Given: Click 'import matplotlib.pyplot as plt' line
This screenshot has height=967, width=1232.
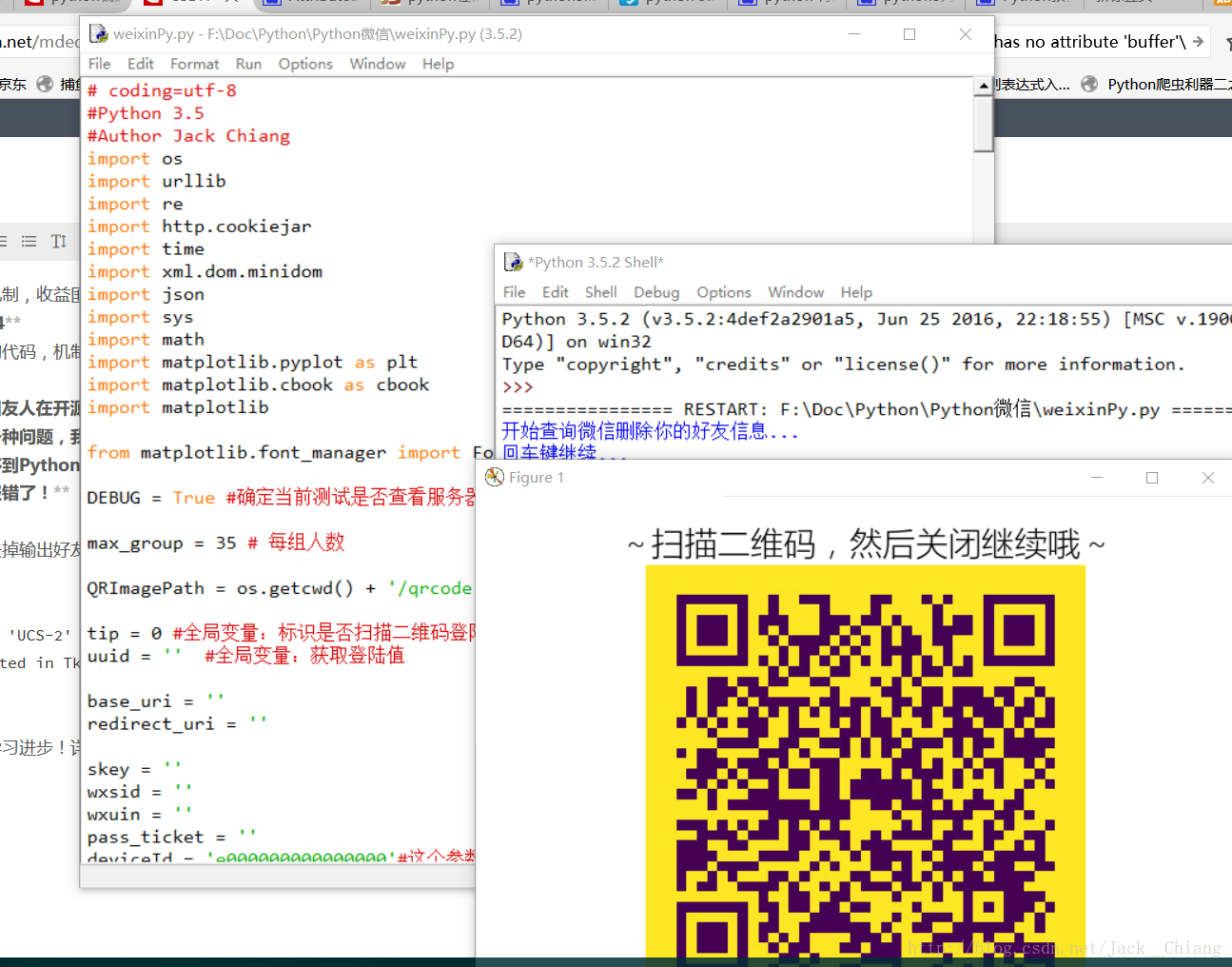Looking at the screenshot, I should tap(252, 363).
